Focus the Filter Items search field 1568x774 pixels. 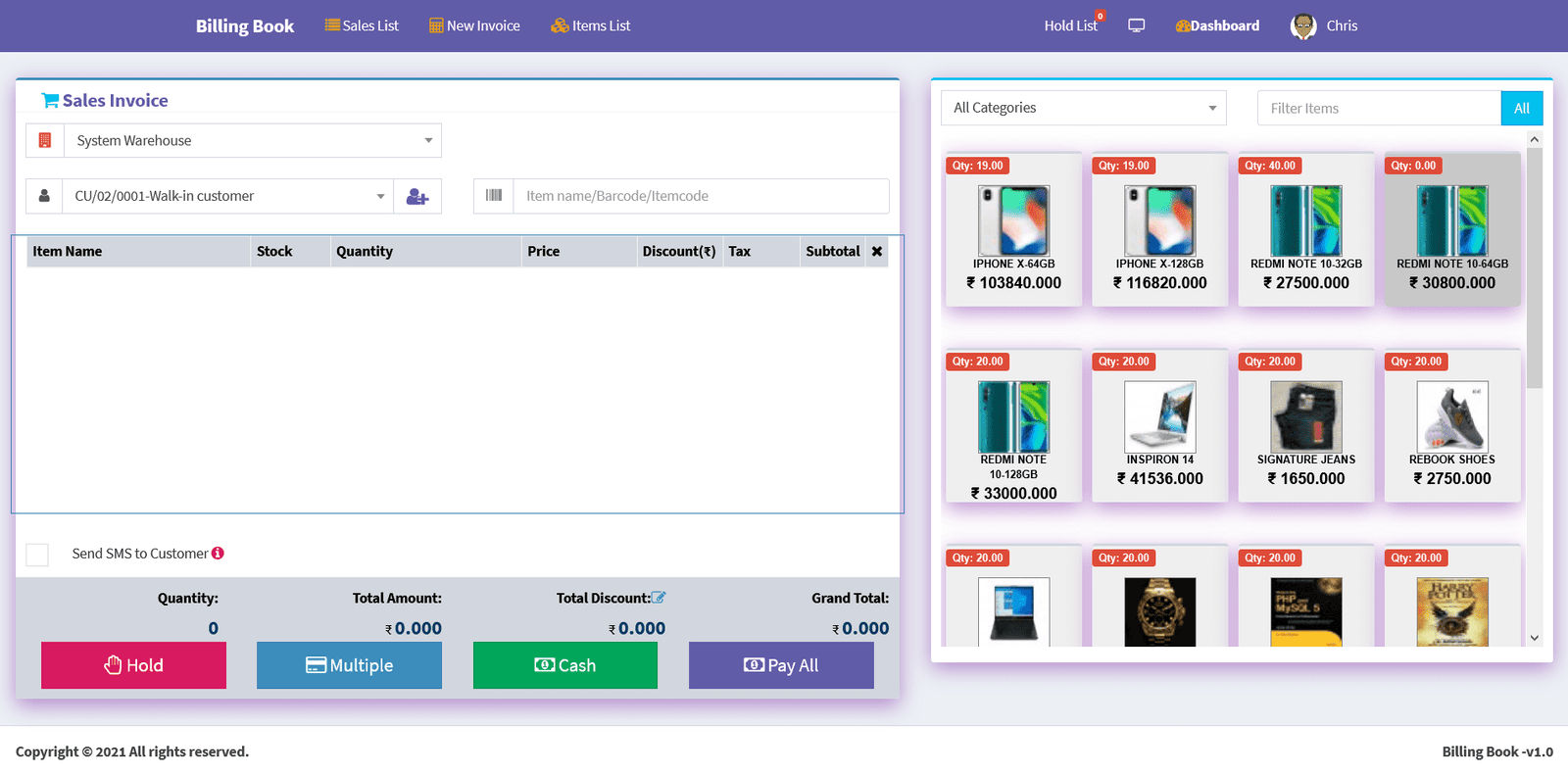1378,109
